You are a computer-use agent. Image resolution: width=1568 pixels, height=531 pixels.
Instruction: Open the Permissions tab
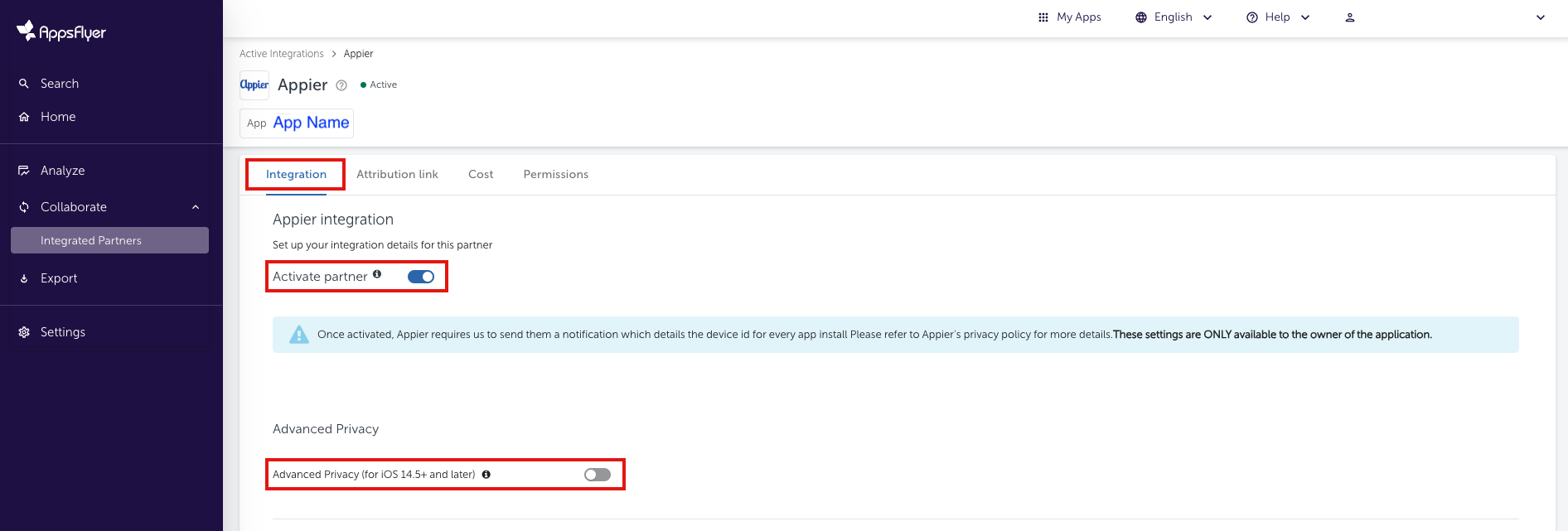point(556,174)
